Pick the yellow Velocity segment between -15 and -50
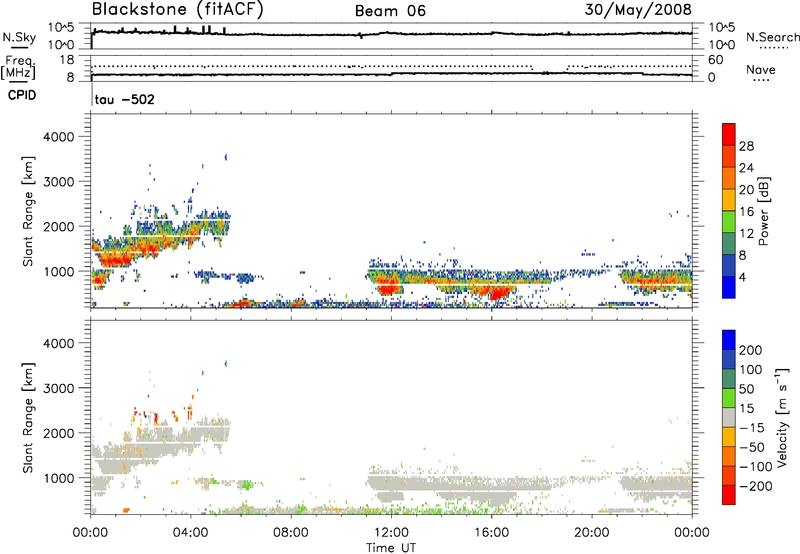Screen dimensions: 800x554 (729, 437)
